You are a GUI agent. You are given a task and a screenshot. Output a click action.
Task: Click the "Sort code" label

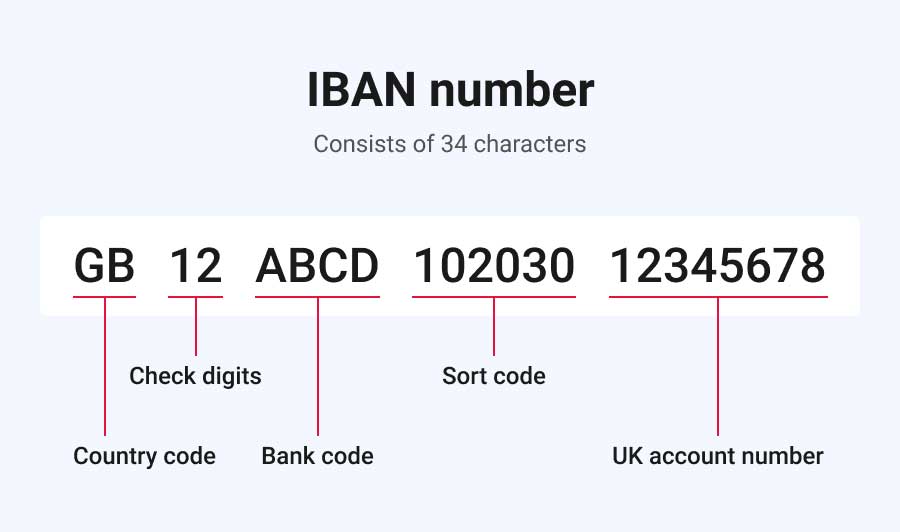(494, 376)
